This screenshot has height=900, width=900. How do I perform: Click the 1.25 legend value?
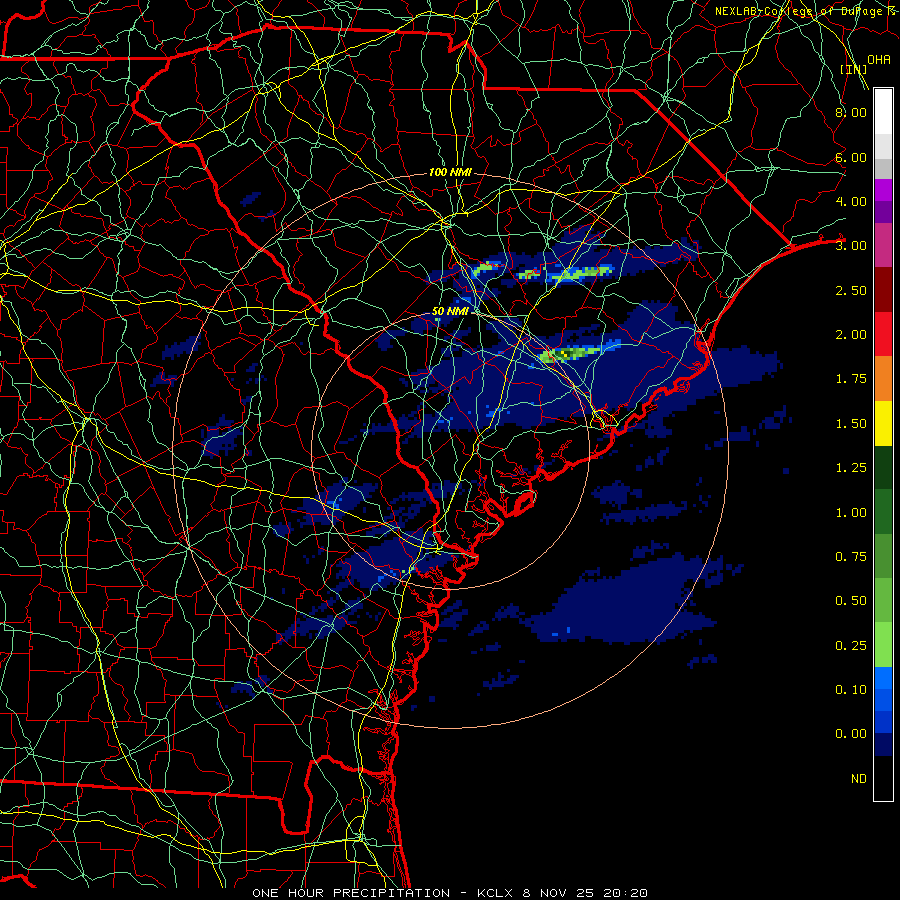click(x=851, y=468)
